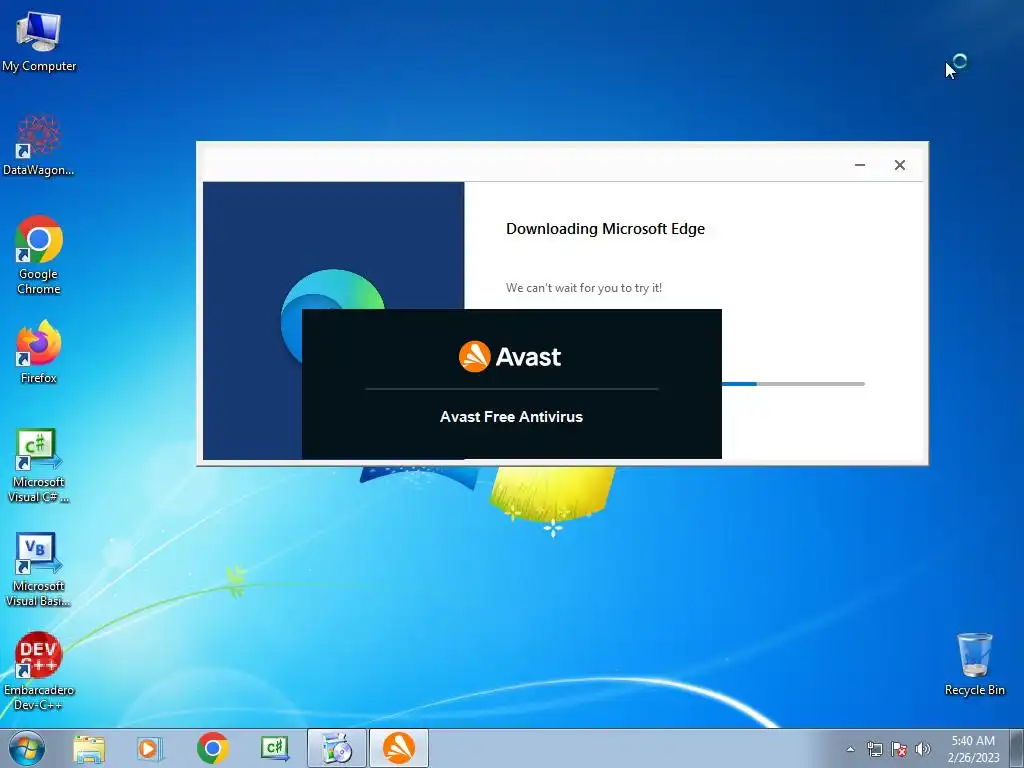Image resolution: width=1024 pixels, height=768 pixels.
Task: Open Microsoft Visual C# desktop shortcut
Action: [x=39, y=465]
